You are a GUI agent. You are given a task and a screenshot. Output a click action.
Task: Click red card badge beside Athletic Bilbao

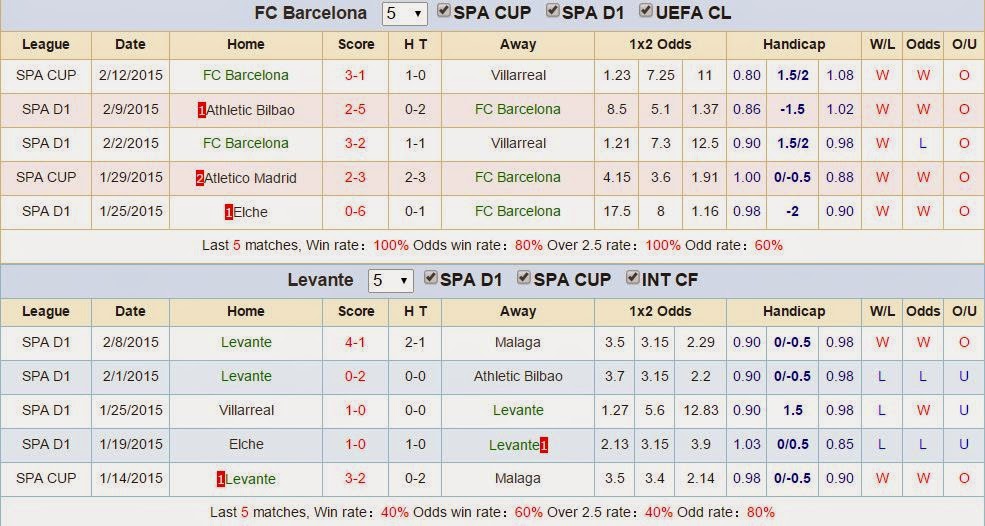tap(202, 111)
